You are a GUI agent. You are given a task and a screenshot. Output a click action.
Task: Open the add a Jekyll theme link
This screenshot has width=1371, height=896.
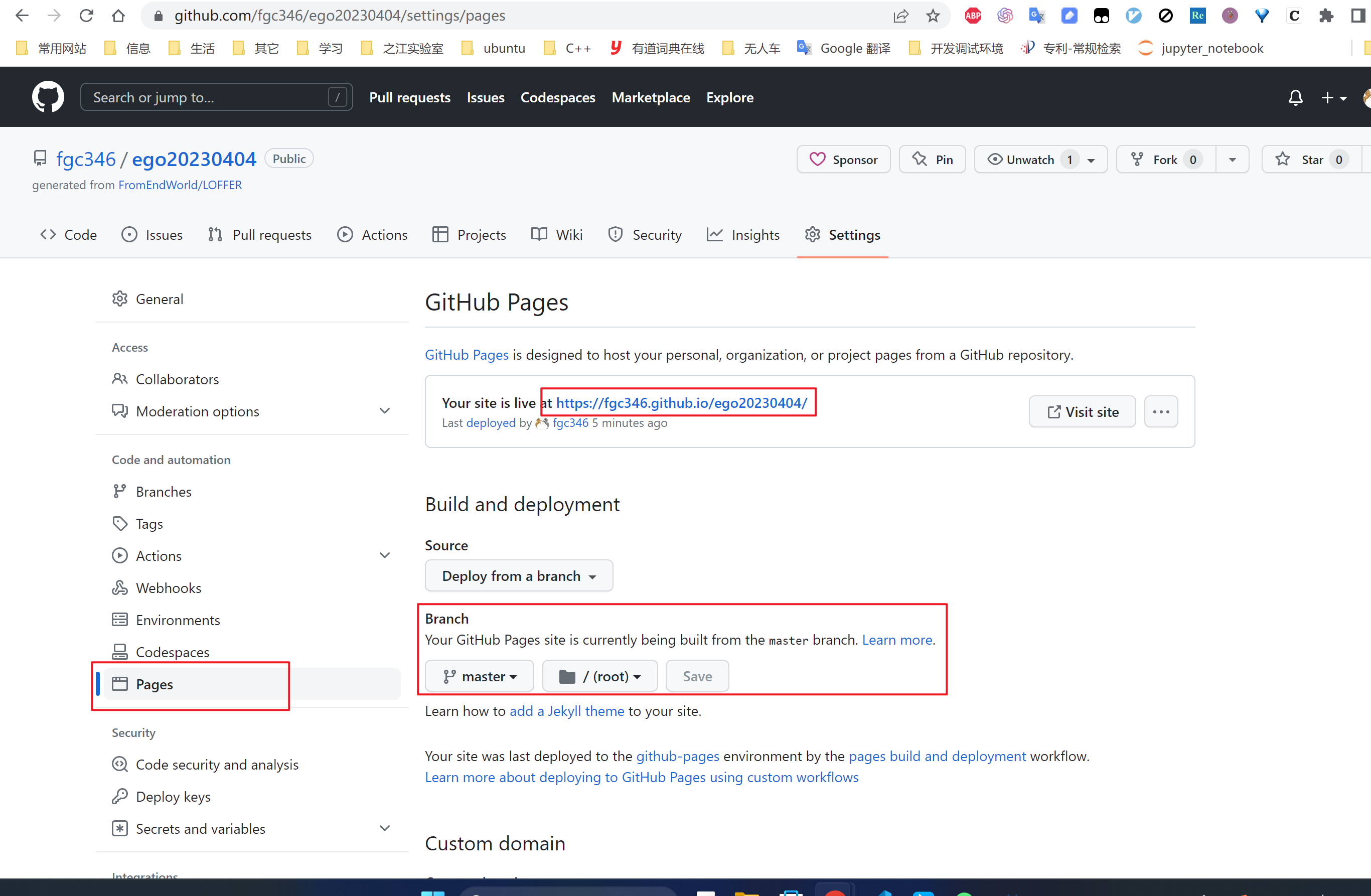566,711
